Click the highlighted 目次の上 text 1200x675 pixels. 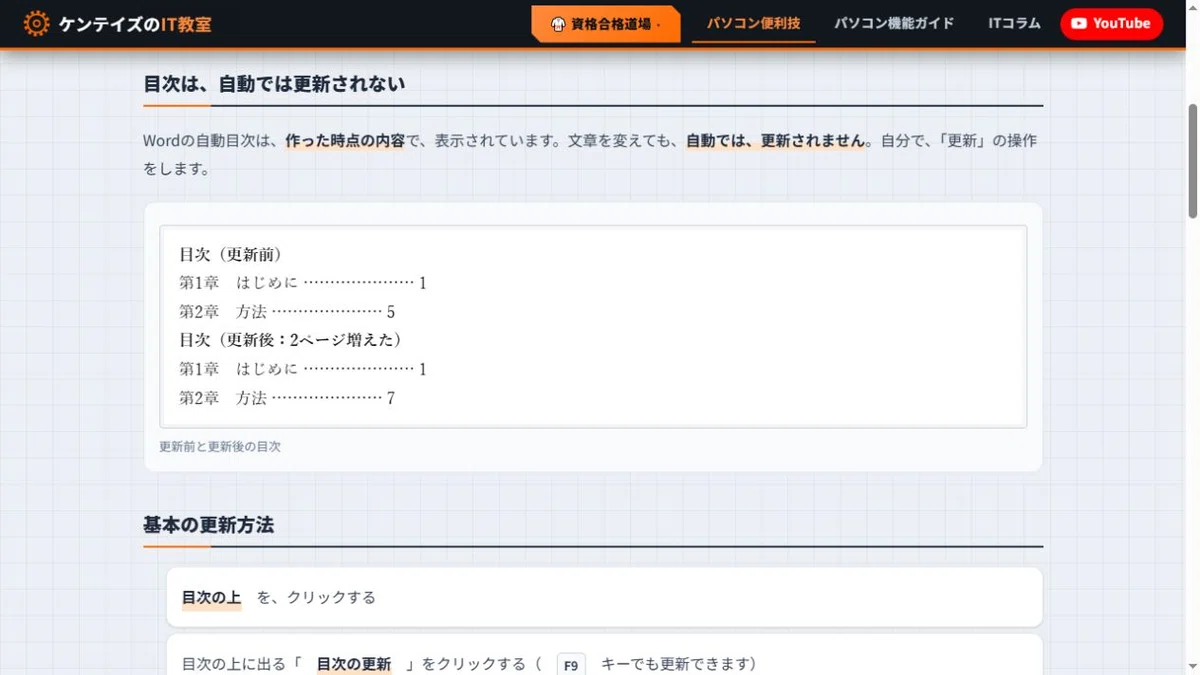(211, 598)
